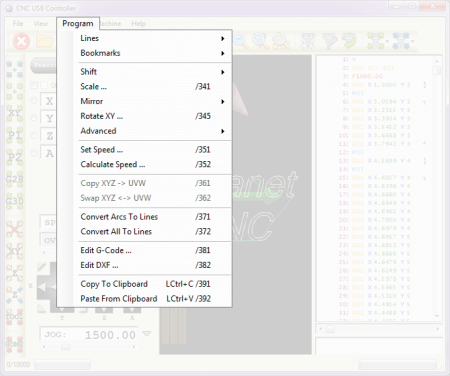Open dropdown arrow beside blue-arrows machine icon
Viewport: 450px width, 376px height.
click(413, 41)
